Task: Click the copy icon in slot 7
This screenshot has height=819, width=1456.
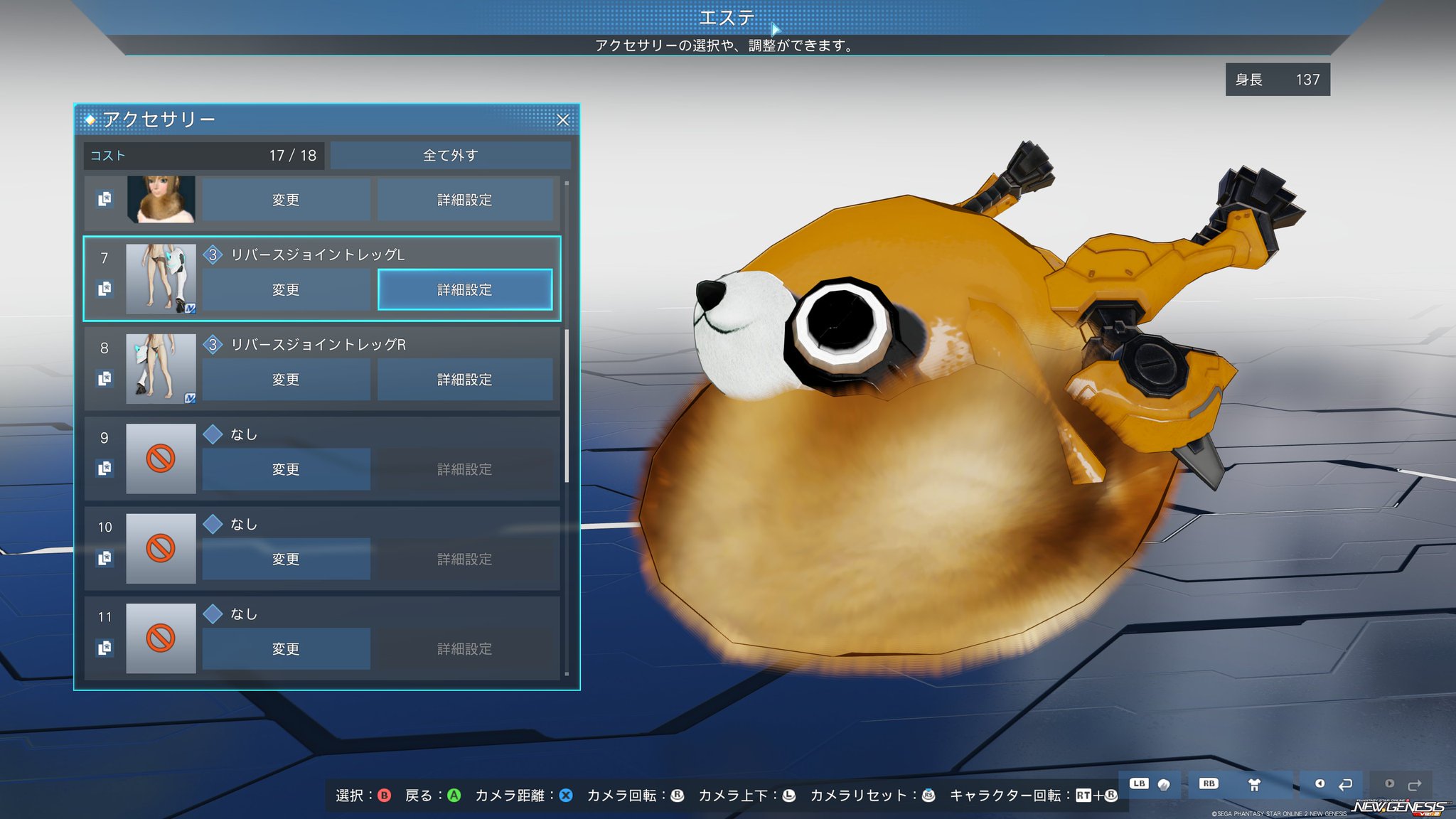Action: [x=105, y=289]
